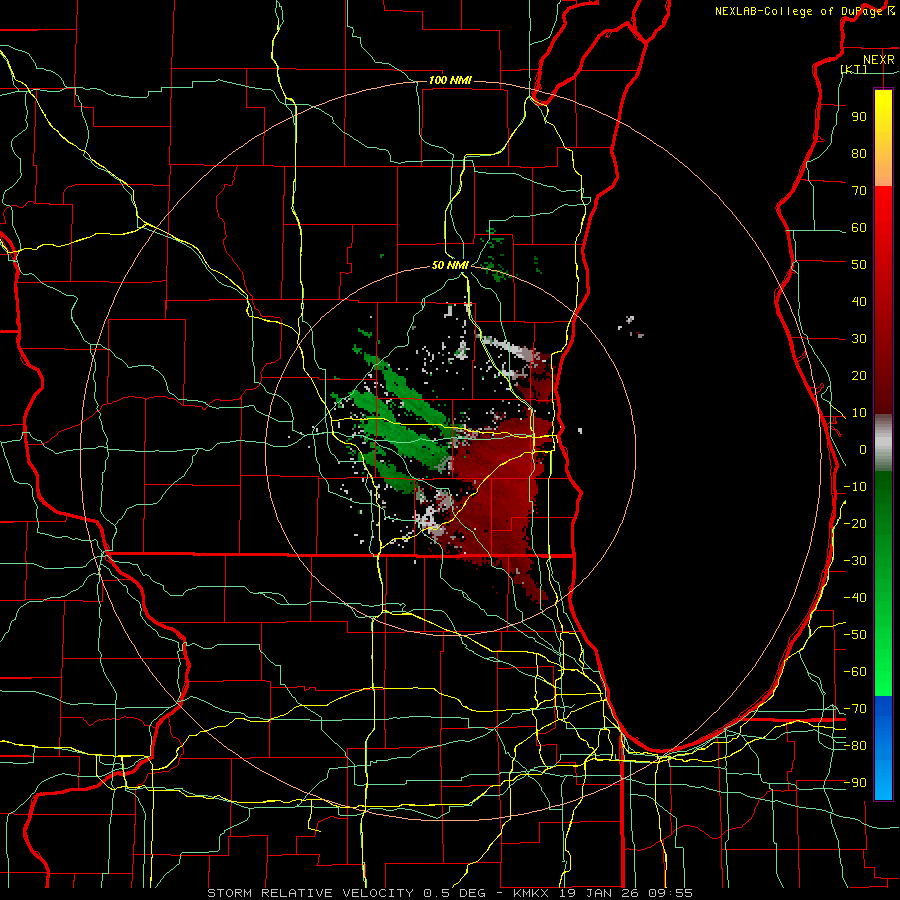Click the 20 value on the color scale
The height and width of the screenshot is (900, 900).
coord(859,375)
